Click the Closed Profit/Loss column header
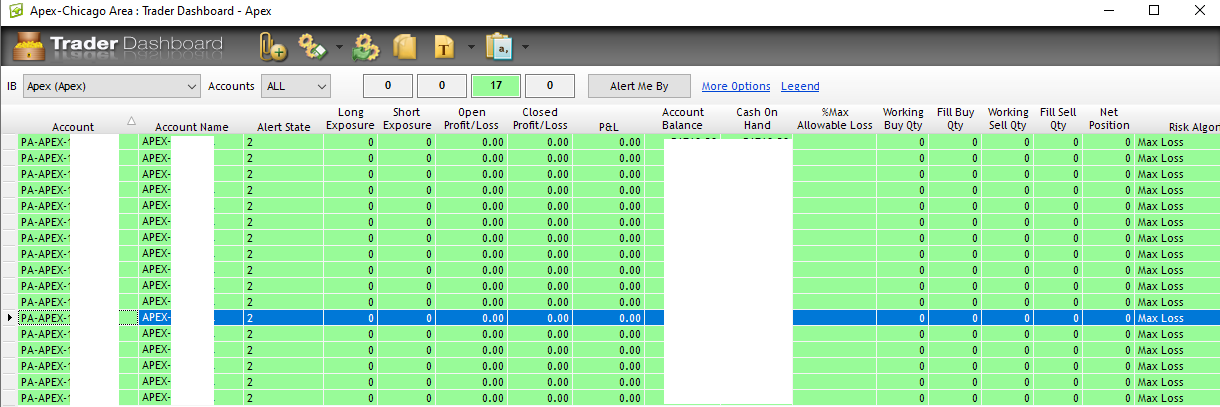The image size is (1220, 407). (540, 119)
